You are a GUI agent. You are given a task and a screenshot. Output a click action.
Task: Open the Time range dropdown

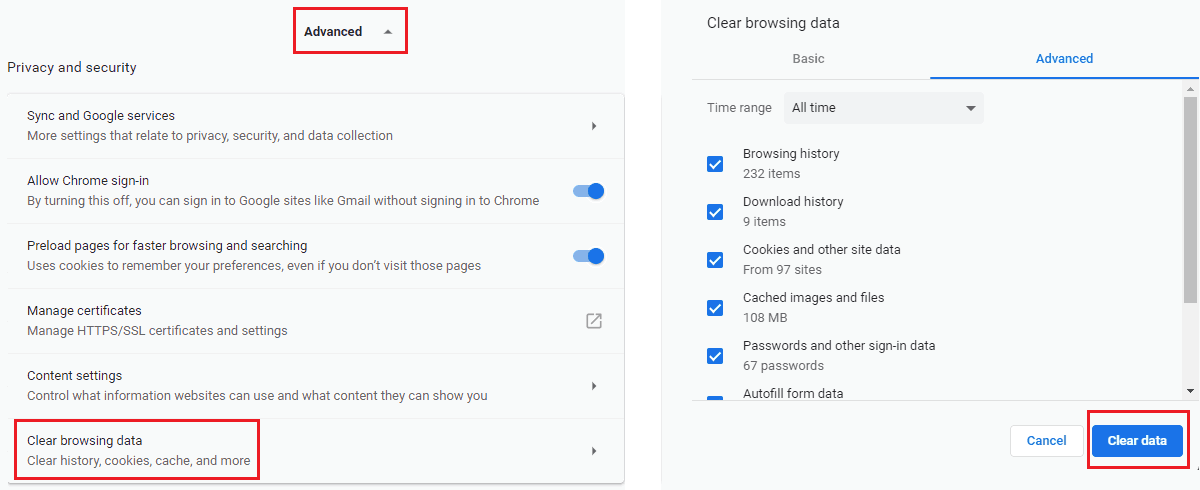[x=883, y=108]
